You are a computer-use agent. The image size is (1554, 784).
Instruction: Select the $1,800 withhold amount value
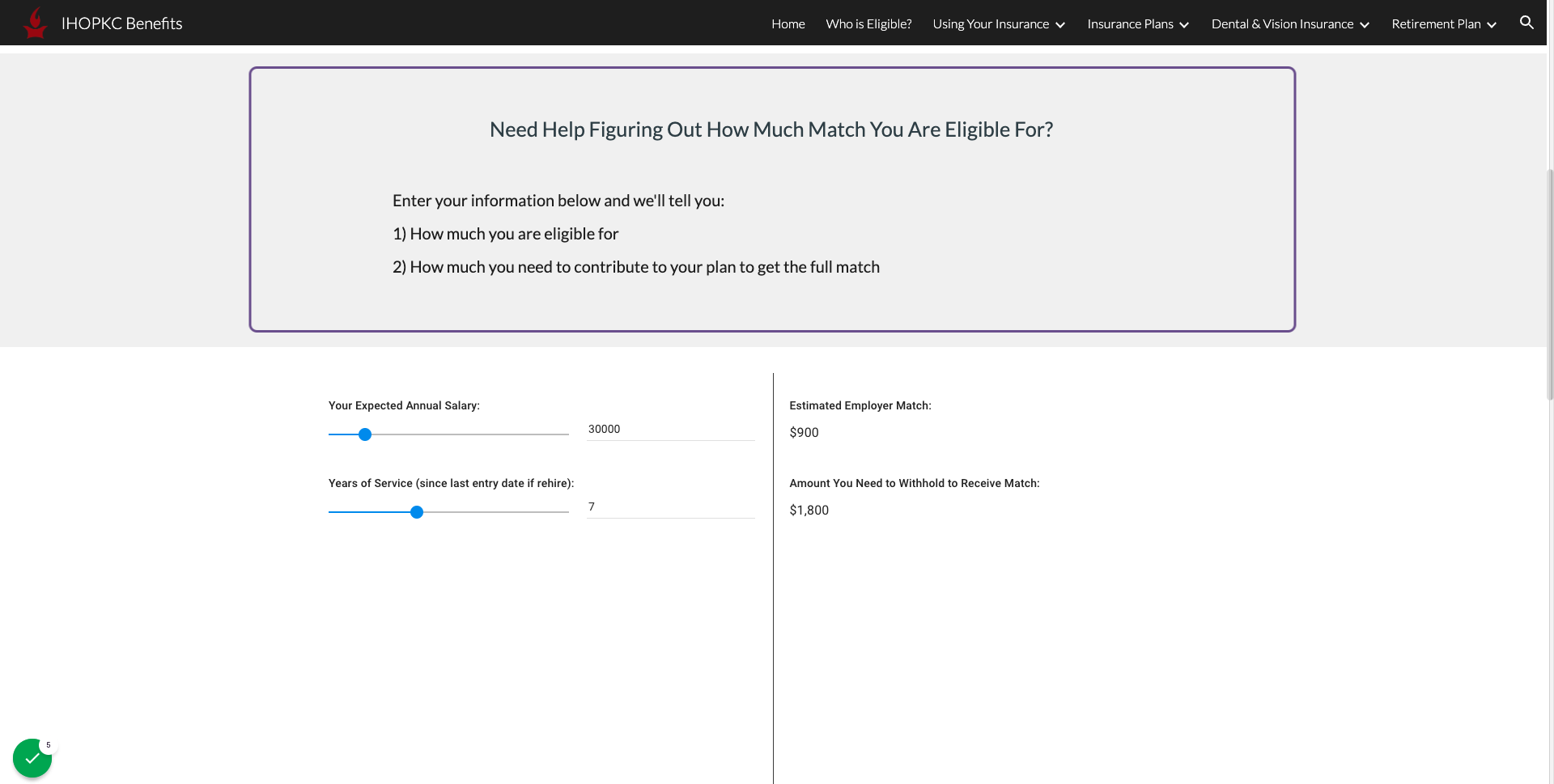pyautogui.click(x=809, y=511)
